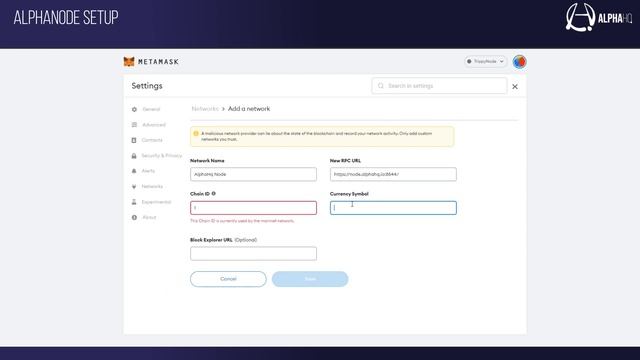Click the Network Name input field
The image size is (640, 360).
click(253, 174)
